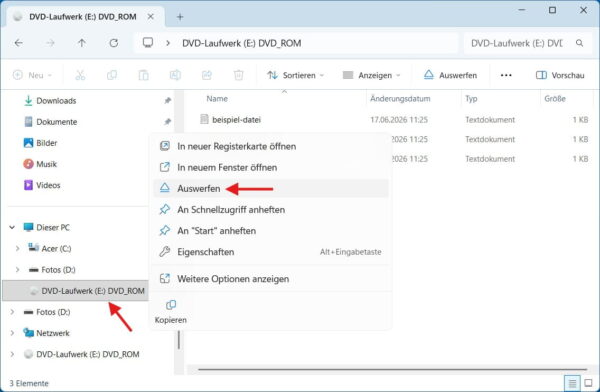The height and width of the screenshot is (392, 600).
Task: Expand the Acer (C:) drive node
Action: tap(17, 248)
